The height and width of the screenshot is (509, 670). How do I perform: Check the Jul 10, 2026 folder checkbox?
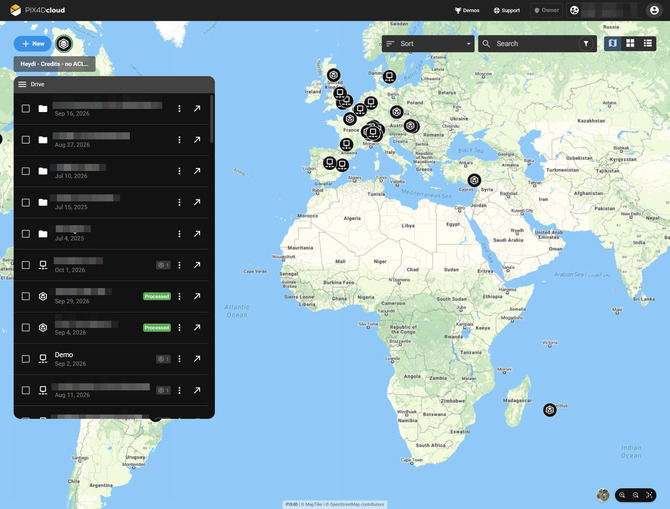26,171
